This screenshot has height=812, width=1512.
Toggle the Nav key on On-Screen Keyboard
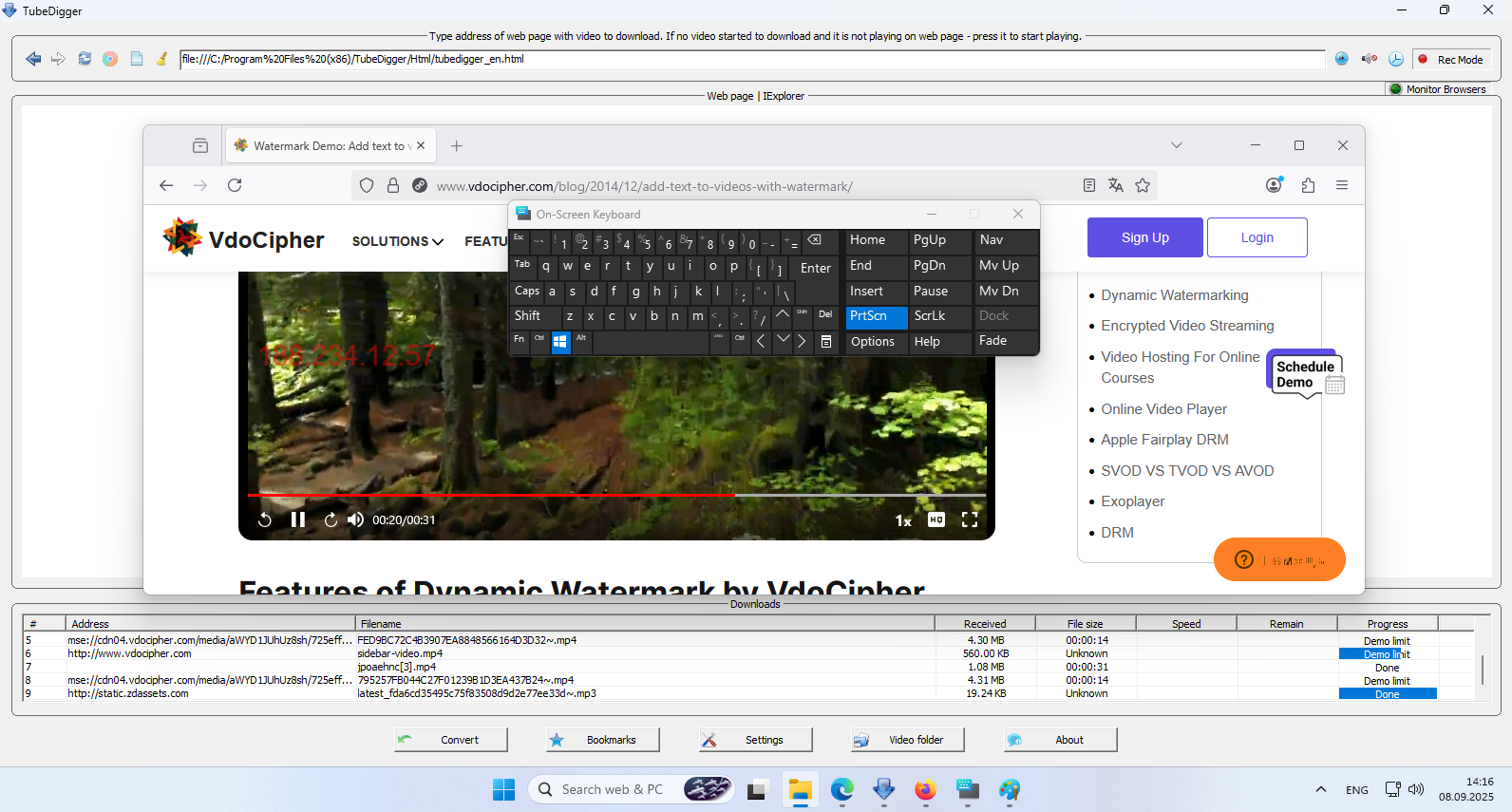[1006, 240]
